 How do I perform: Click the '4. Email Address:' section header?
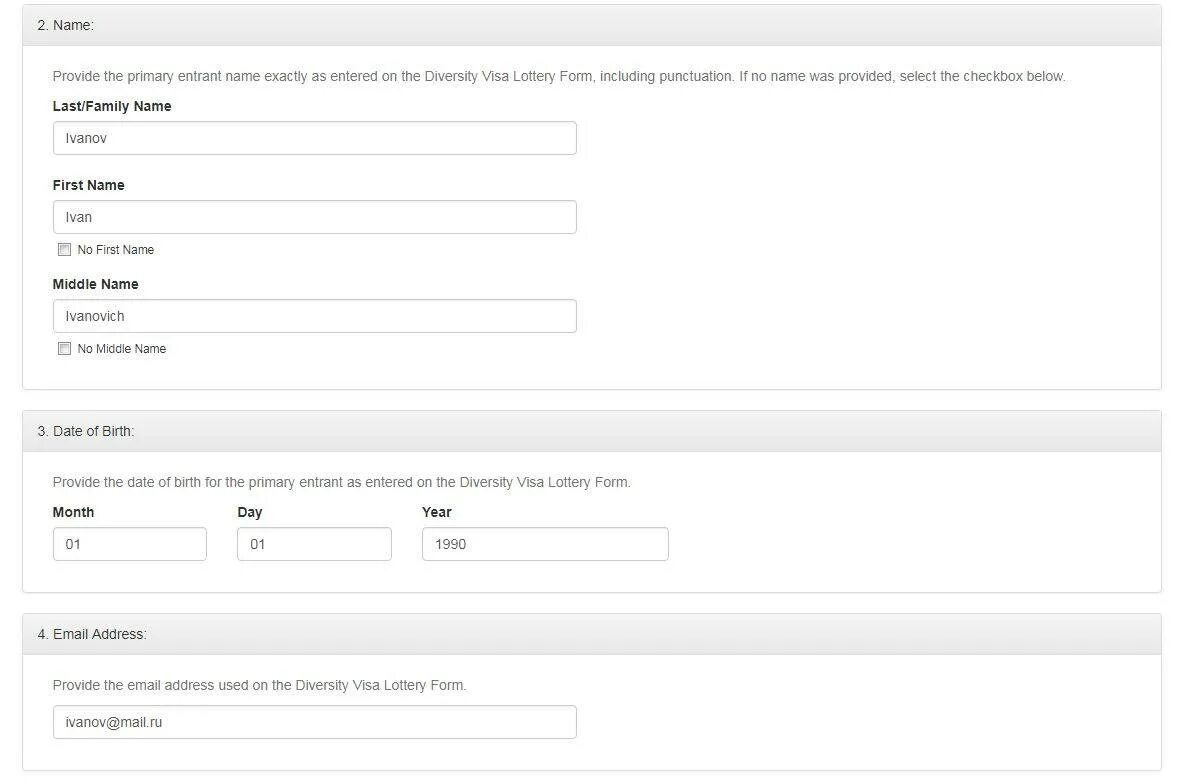(x=592, y=634)
